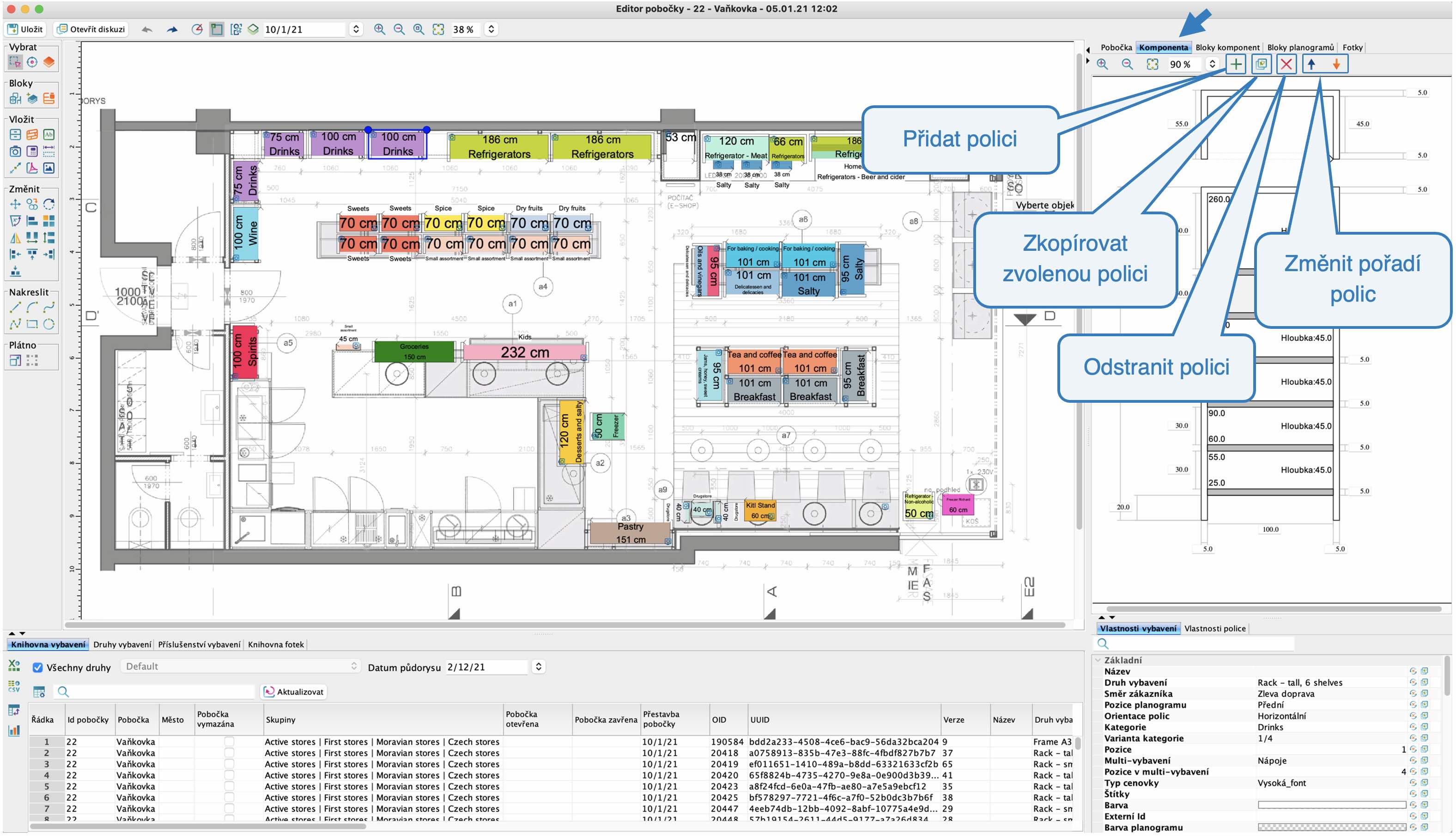
Task: Open the date stepper next to 10/1/21
Action: [356, 29]
